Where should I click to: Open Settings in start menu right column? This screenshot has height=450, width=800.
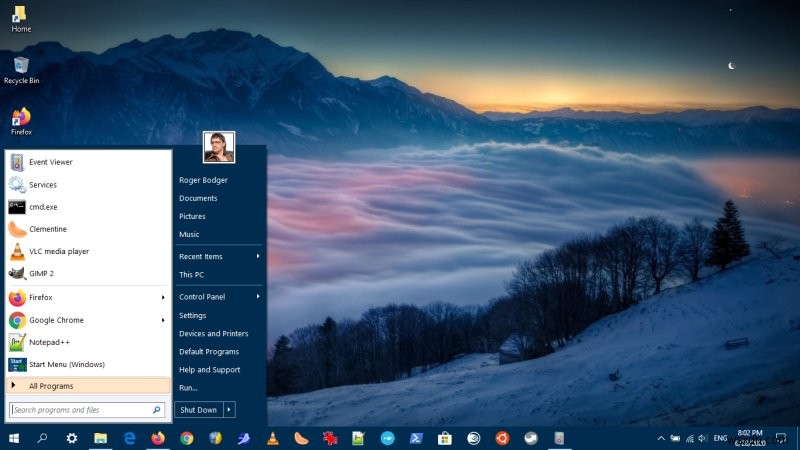[192, 315]
